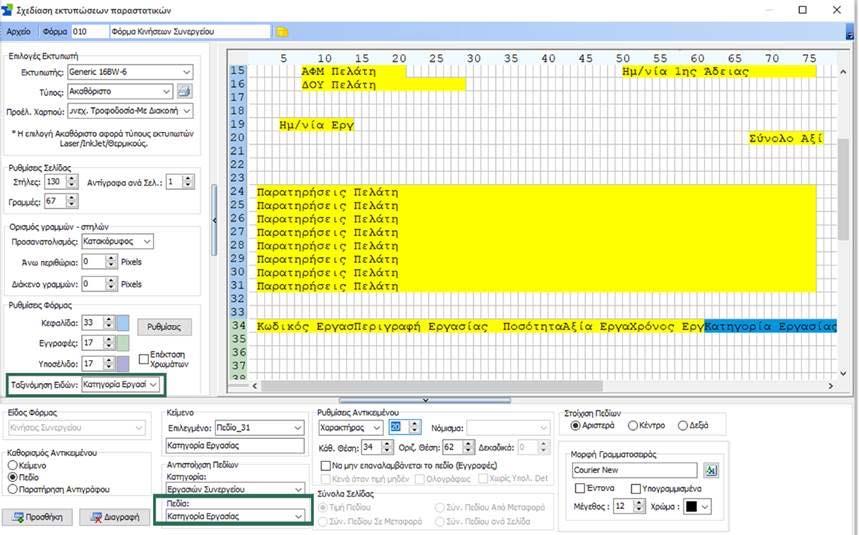Enable the Υπογραμμισμένα checkbox
The image size is (859, 535).
[636, 488]
